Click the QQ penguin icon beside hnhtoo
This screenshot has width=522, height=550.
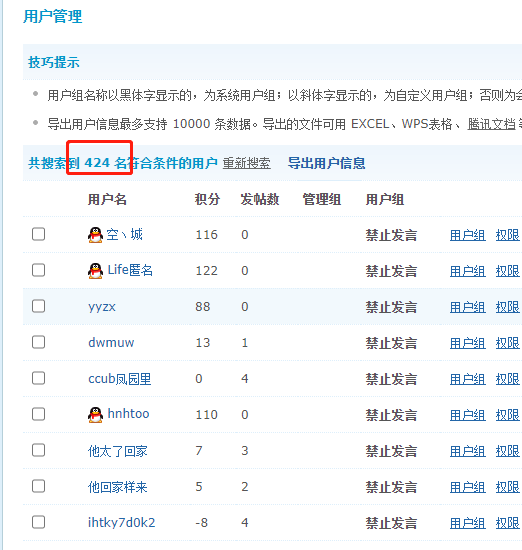click(x=95, y=414)
